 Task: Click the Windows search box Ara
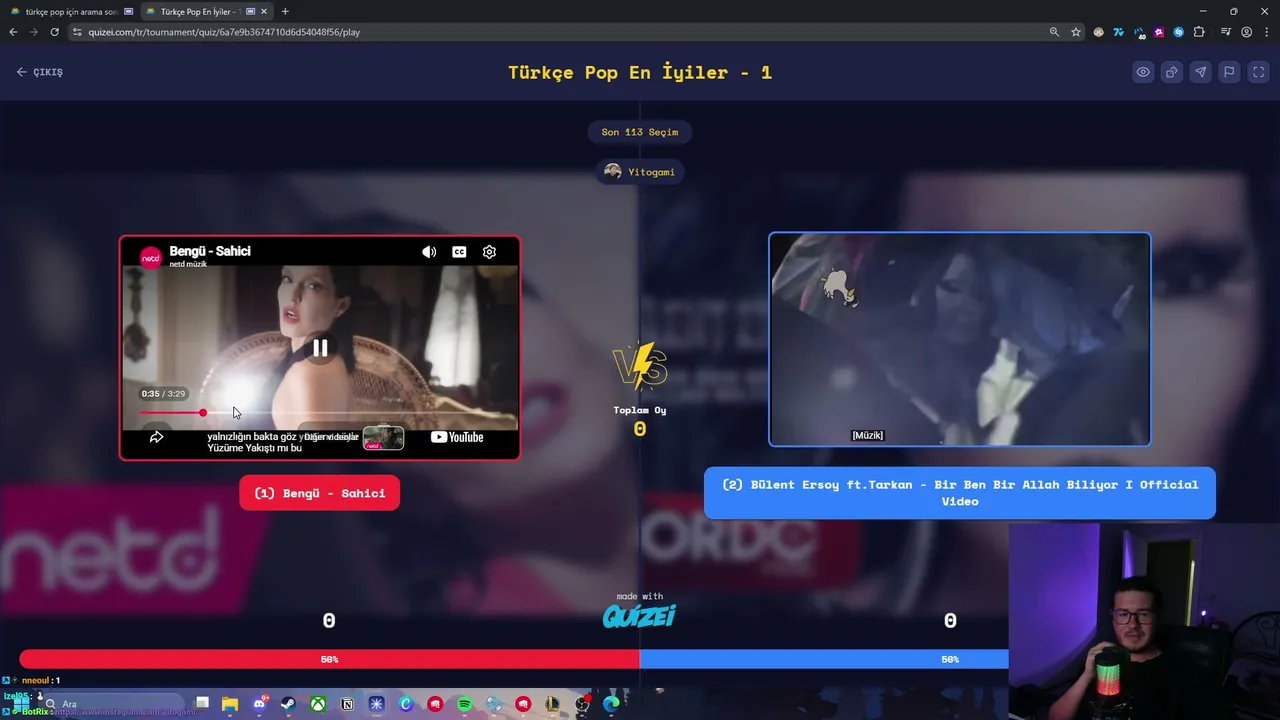[112, 704]
